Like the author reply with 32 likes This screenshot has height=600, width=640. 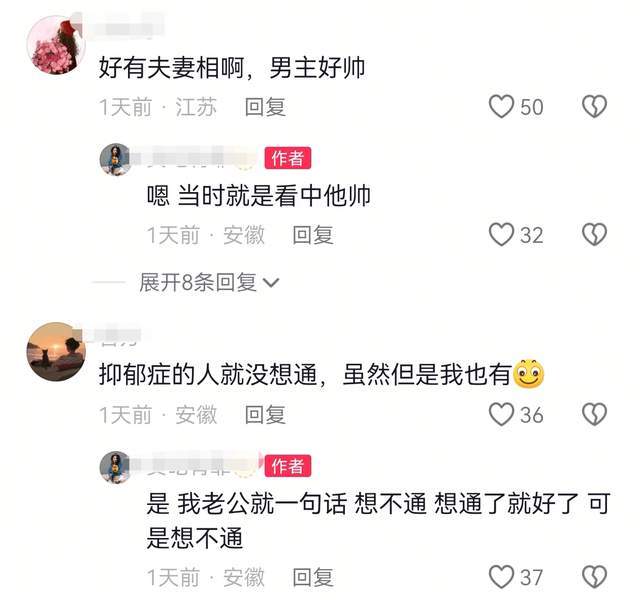click(501, 235)
